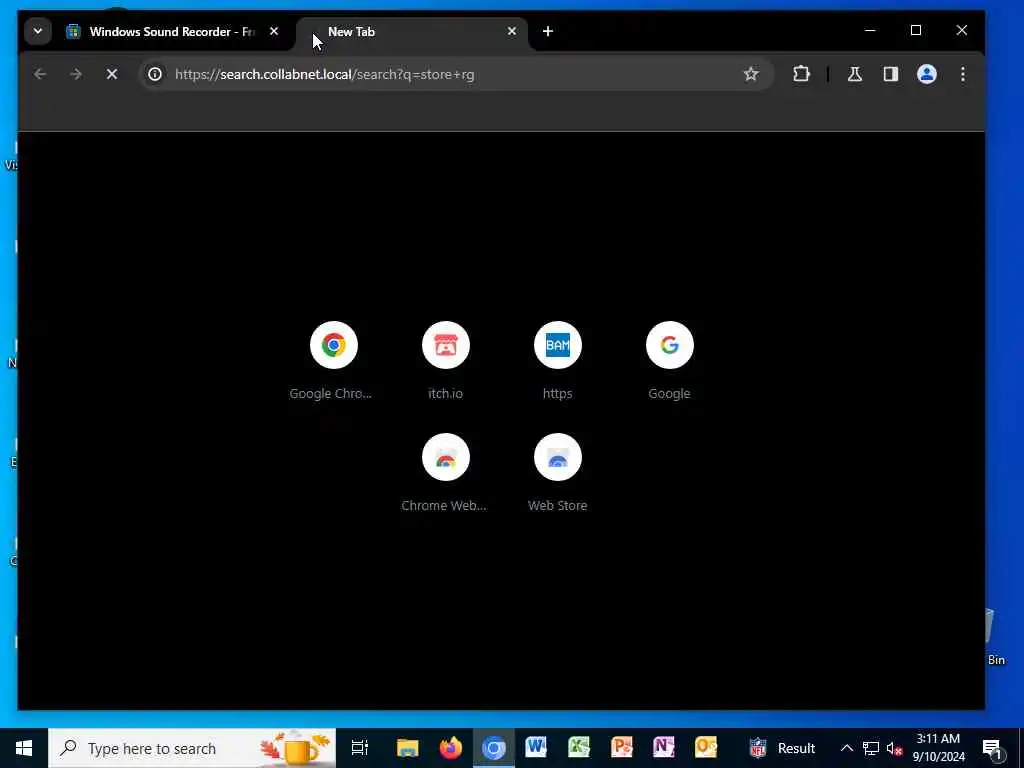Launch Word from the taskbar
The width and height of the screenshot is (1024, 768).
536,748
